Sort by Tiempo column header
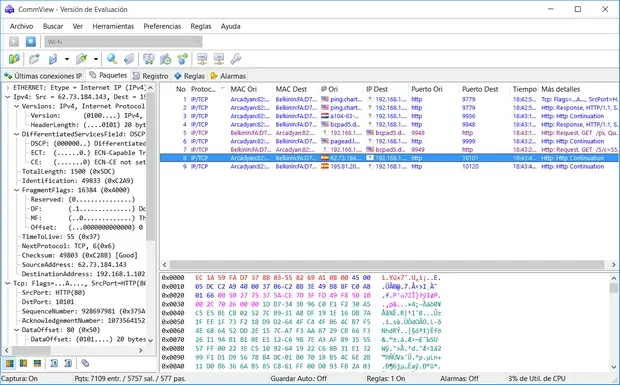 tap(524, 89)
